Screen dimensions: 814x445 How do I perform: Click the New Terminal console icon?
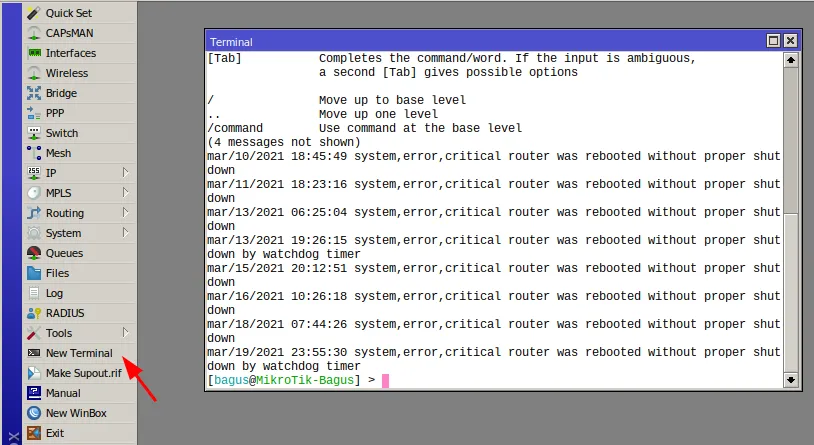coord(34,353)
